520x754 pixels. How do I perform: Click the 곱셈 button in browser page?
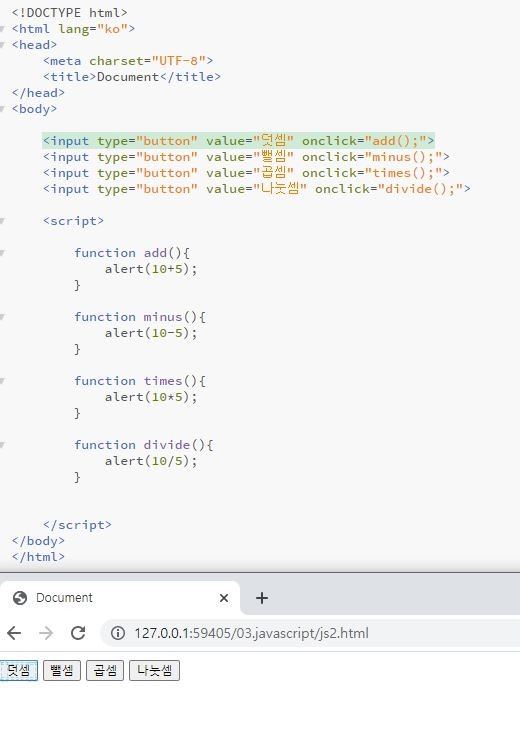[x=105, y=670]
